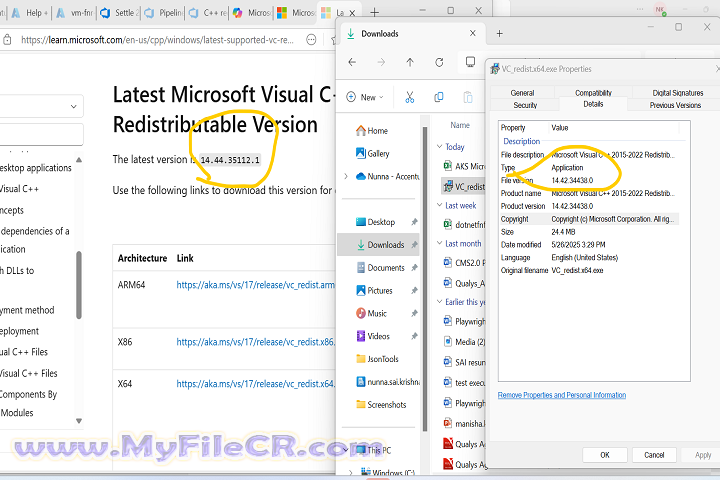720x480 pixels.
Task: Select the AKS Micro file in list
Action: [464, 166]
